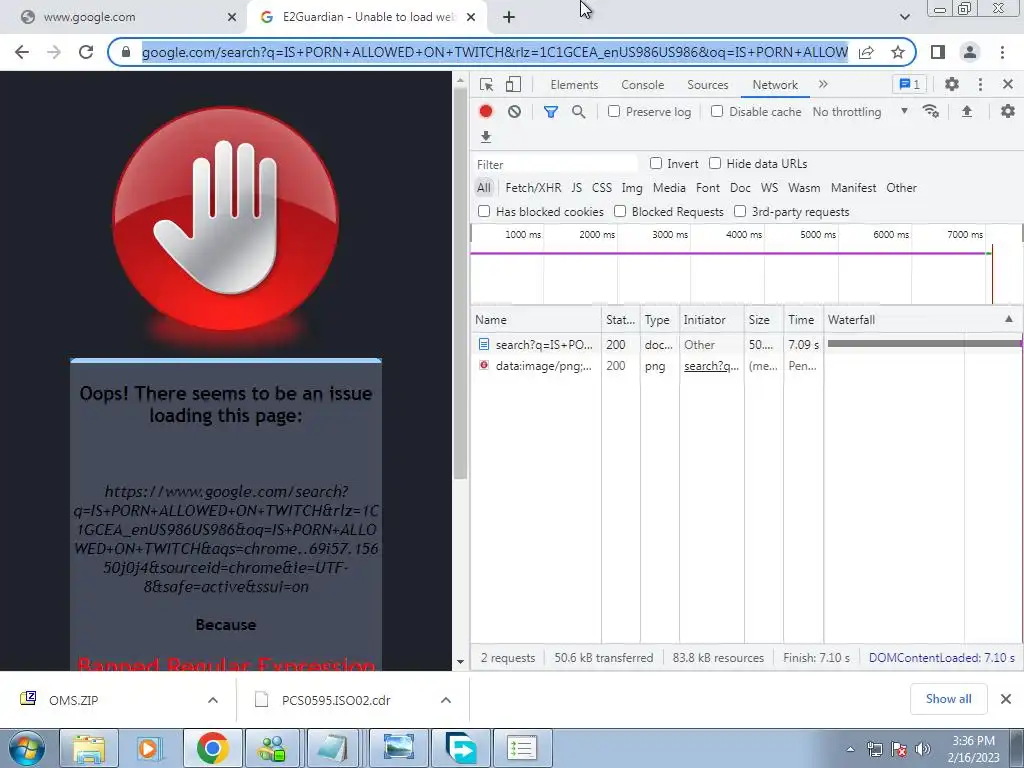Toggle the network filter funnel icon
The image size is (1024, 768).
point(551,112)
